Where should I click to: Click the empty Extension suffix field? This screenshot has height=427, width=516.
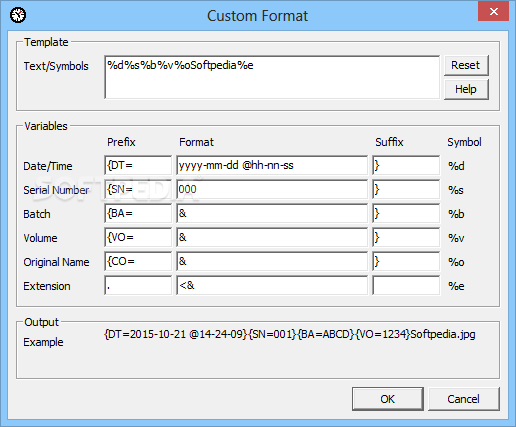coord(406,285)
